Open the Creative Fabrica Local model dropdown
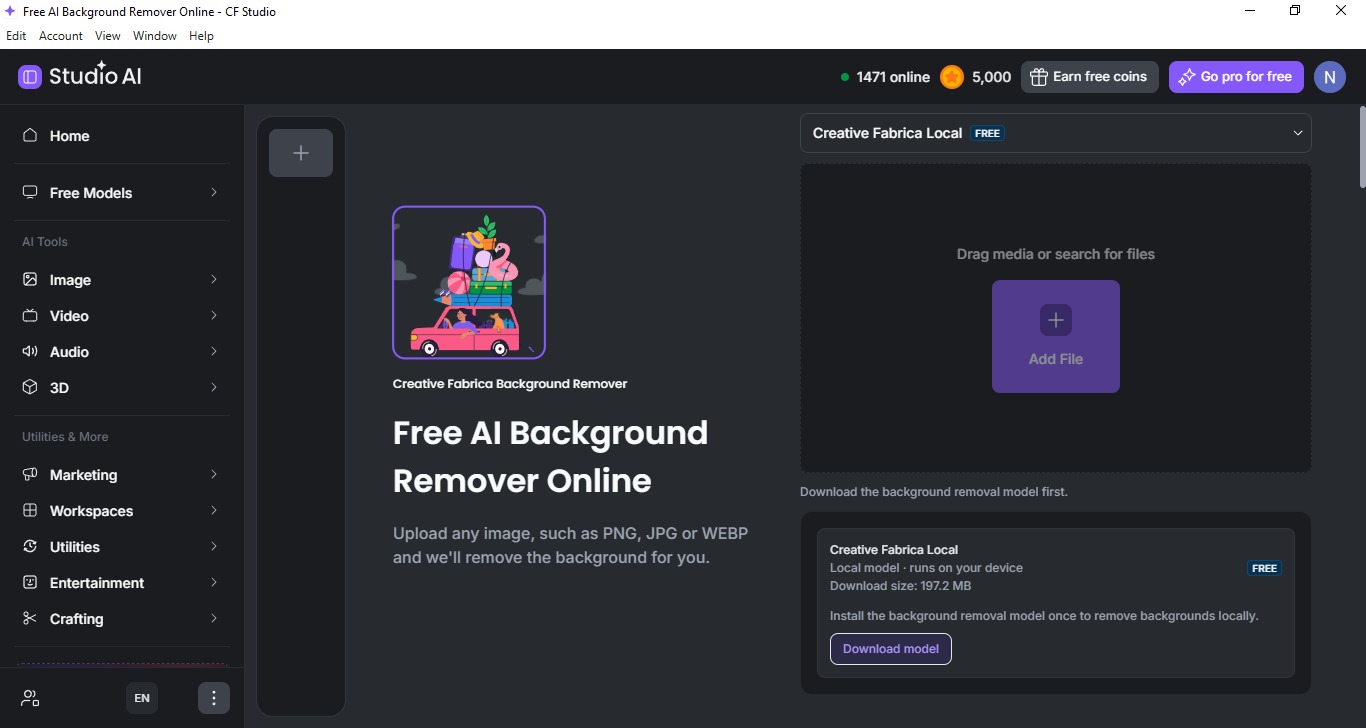 tap(1056, 133)
